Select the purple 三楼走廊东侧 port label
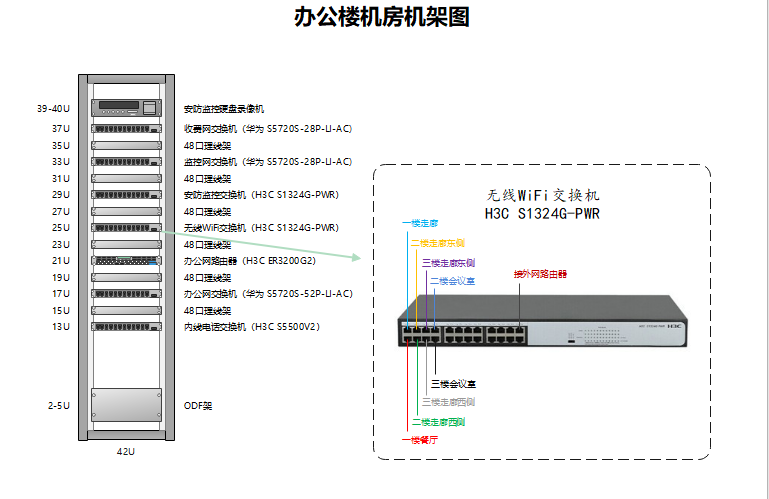This screenshot has width=769, height=499. pyautogui.click(x=448, y=263)
